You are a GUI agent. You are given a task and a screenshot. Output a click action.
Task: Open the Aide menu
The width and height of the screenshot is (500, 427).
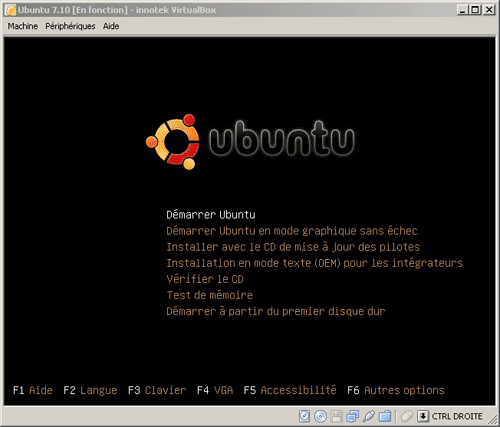point(111,26)
